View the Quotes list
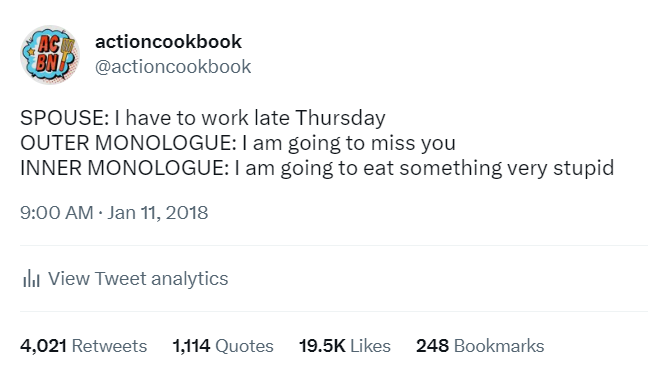 (244, 346)
